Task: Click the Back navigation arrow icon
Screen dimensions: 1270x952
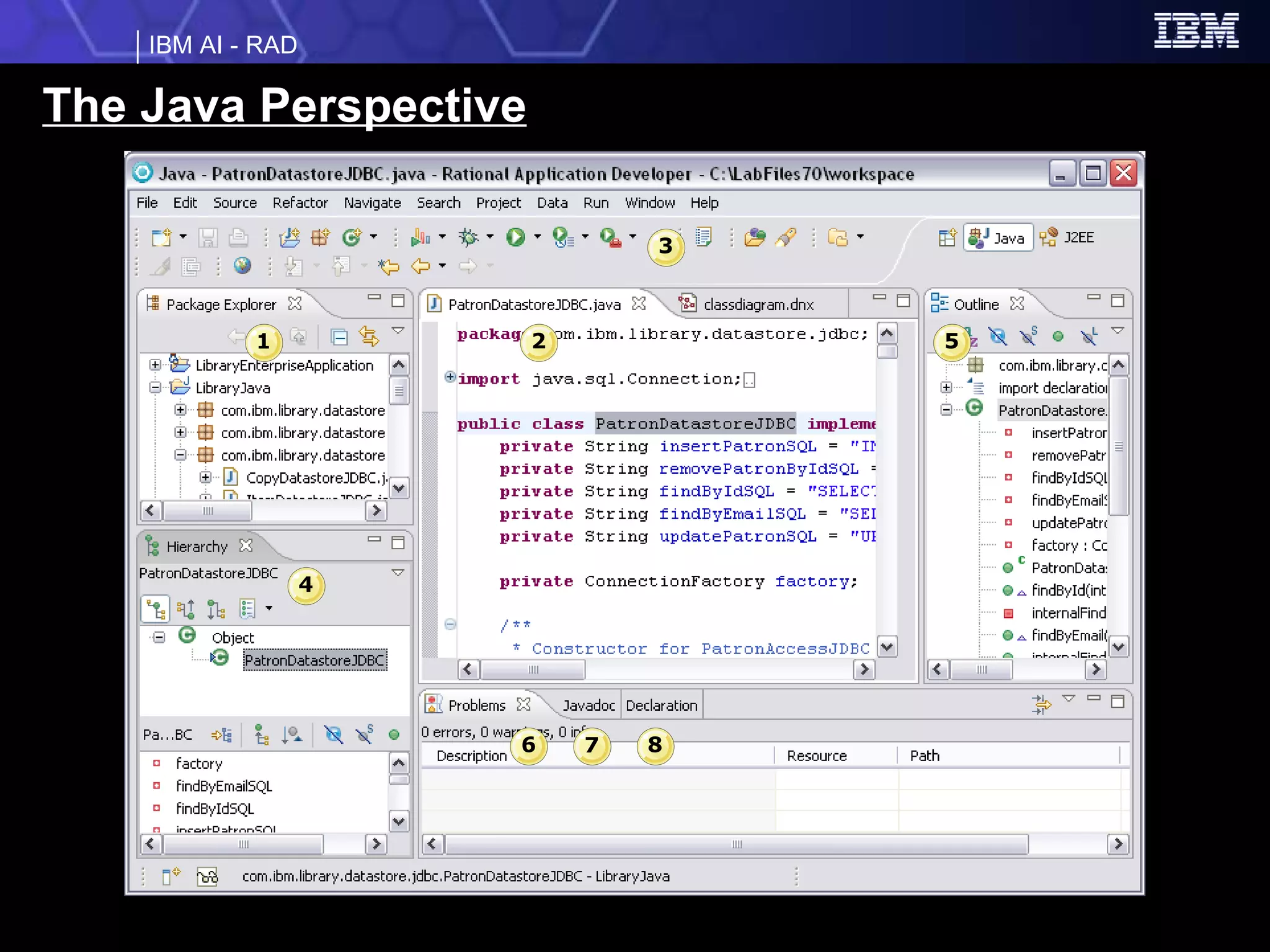Action: pos(421,267)
